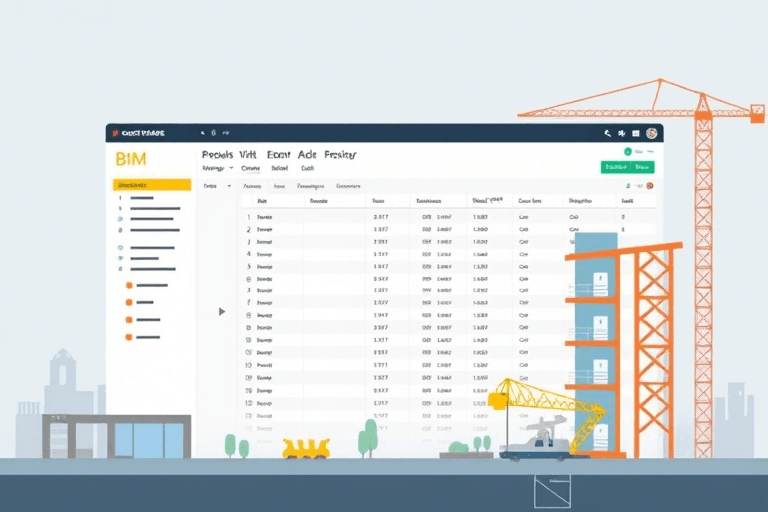The width and height of the screenshot is (768, 512).
Task: Select the first blue circle marker in the sidebar list
Action: (x=120, y=219)
